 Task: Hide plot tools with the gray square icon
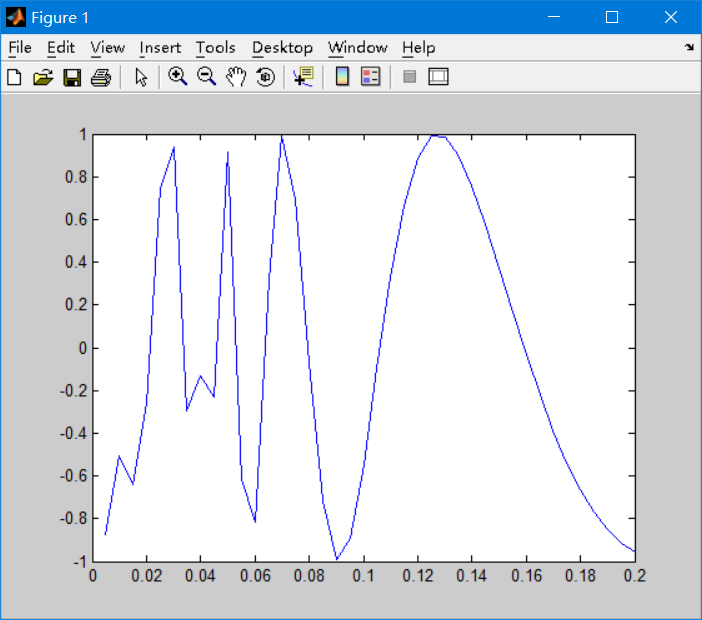point(410,77)
